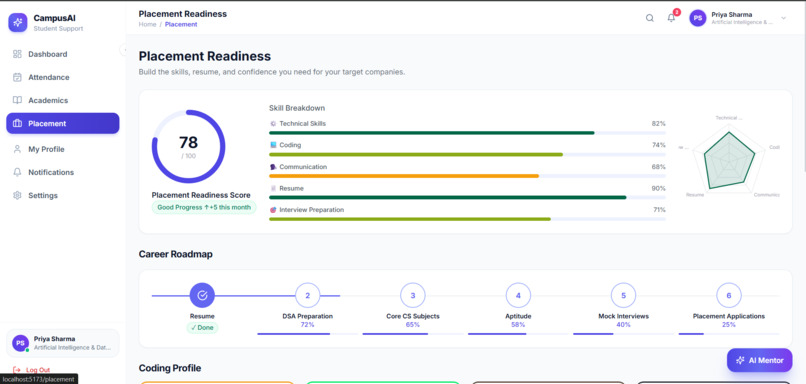Click the 82% Technical Skills value
The height and width of the screenshot is (384, 806).
658,123
